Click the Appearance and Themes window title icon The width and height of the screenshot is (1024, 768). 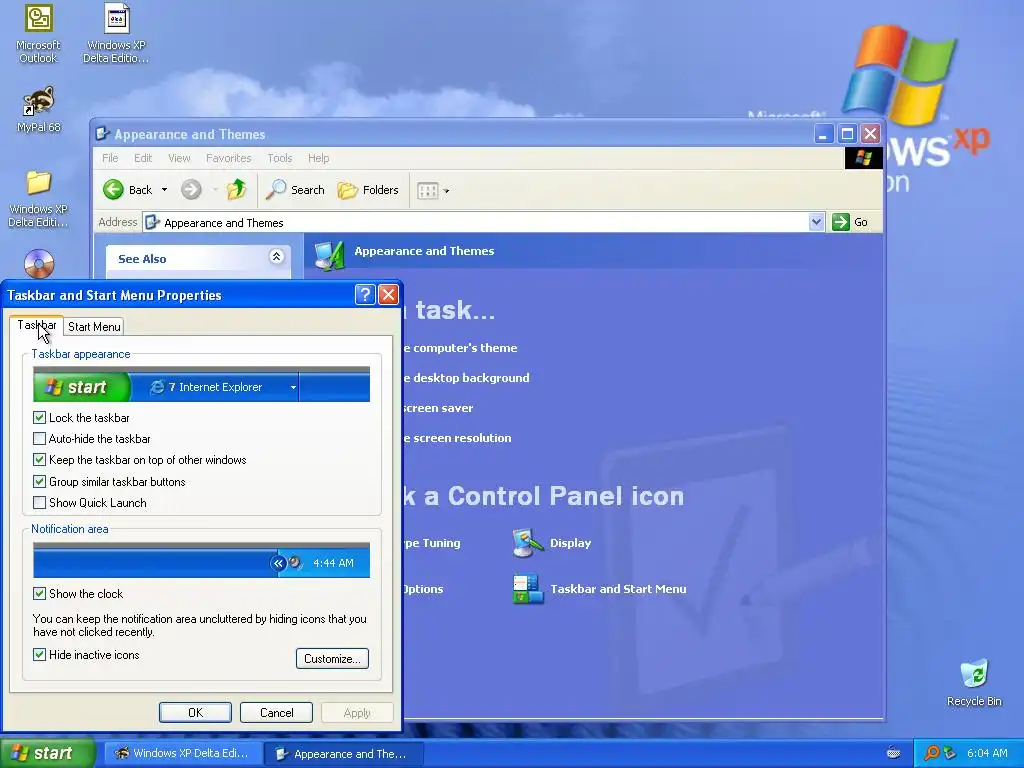103,134
